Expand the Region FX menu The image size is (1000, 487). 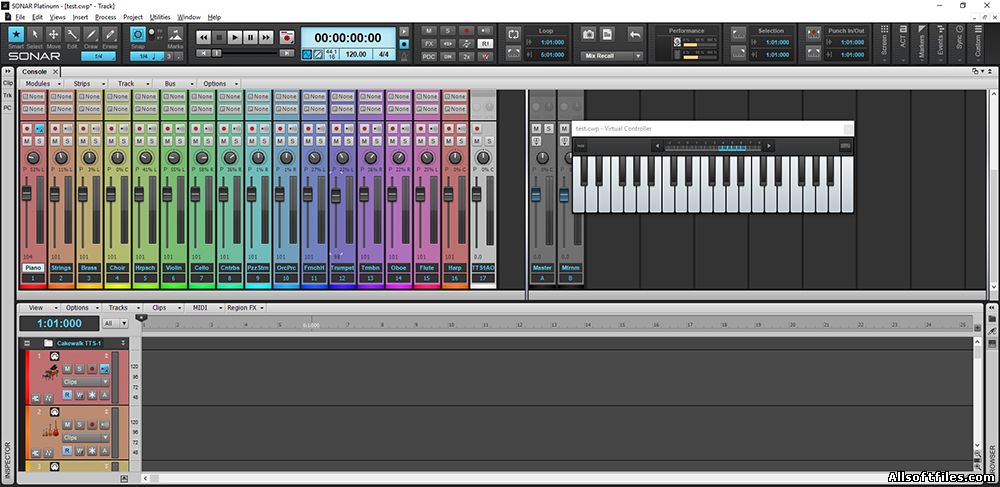pyautogui.click(x=246, y=307)
